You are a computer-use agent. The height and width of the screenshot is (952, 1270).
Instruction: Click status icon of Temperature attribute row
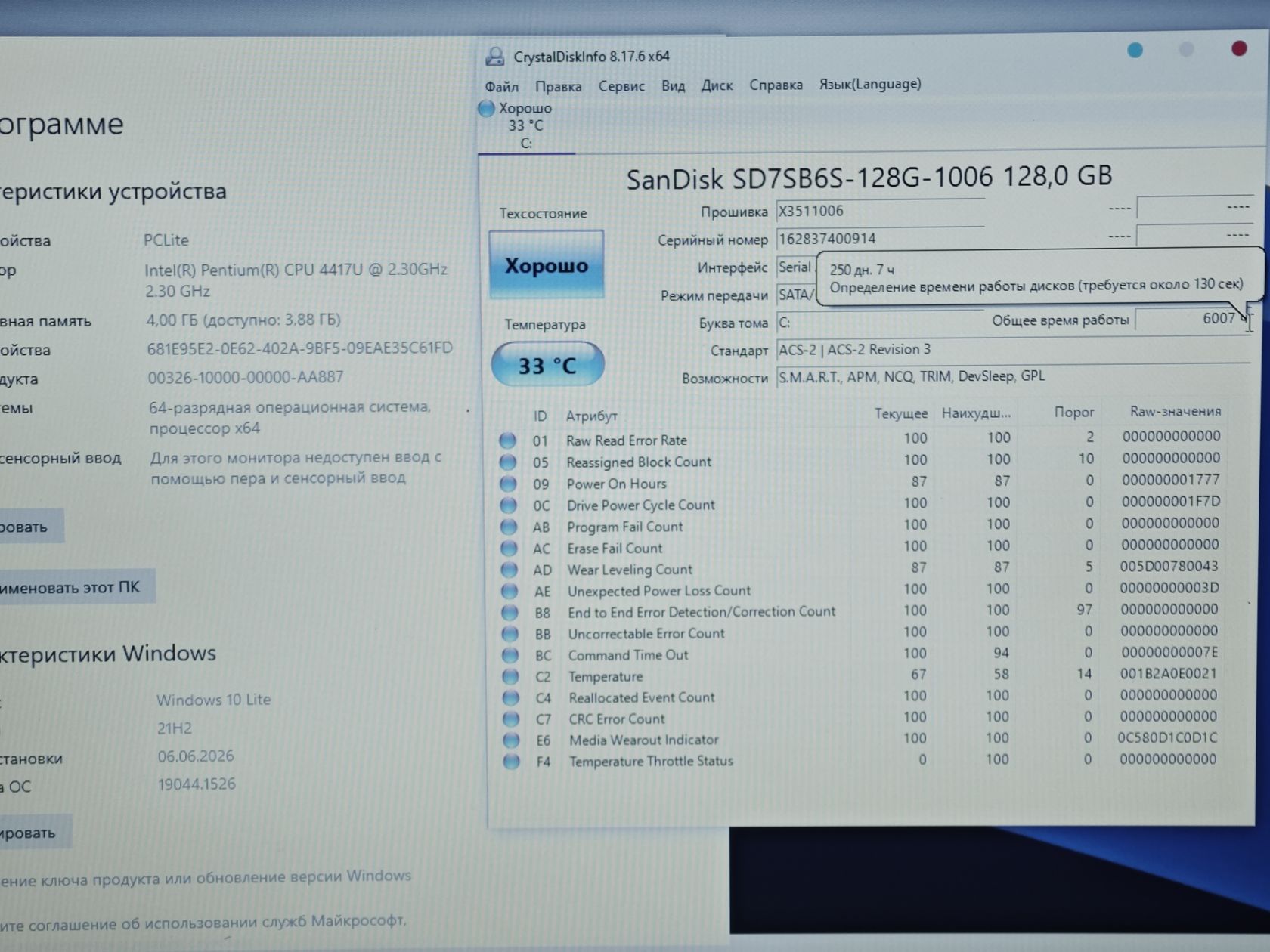pyautogui.click(x=511, y=676)
